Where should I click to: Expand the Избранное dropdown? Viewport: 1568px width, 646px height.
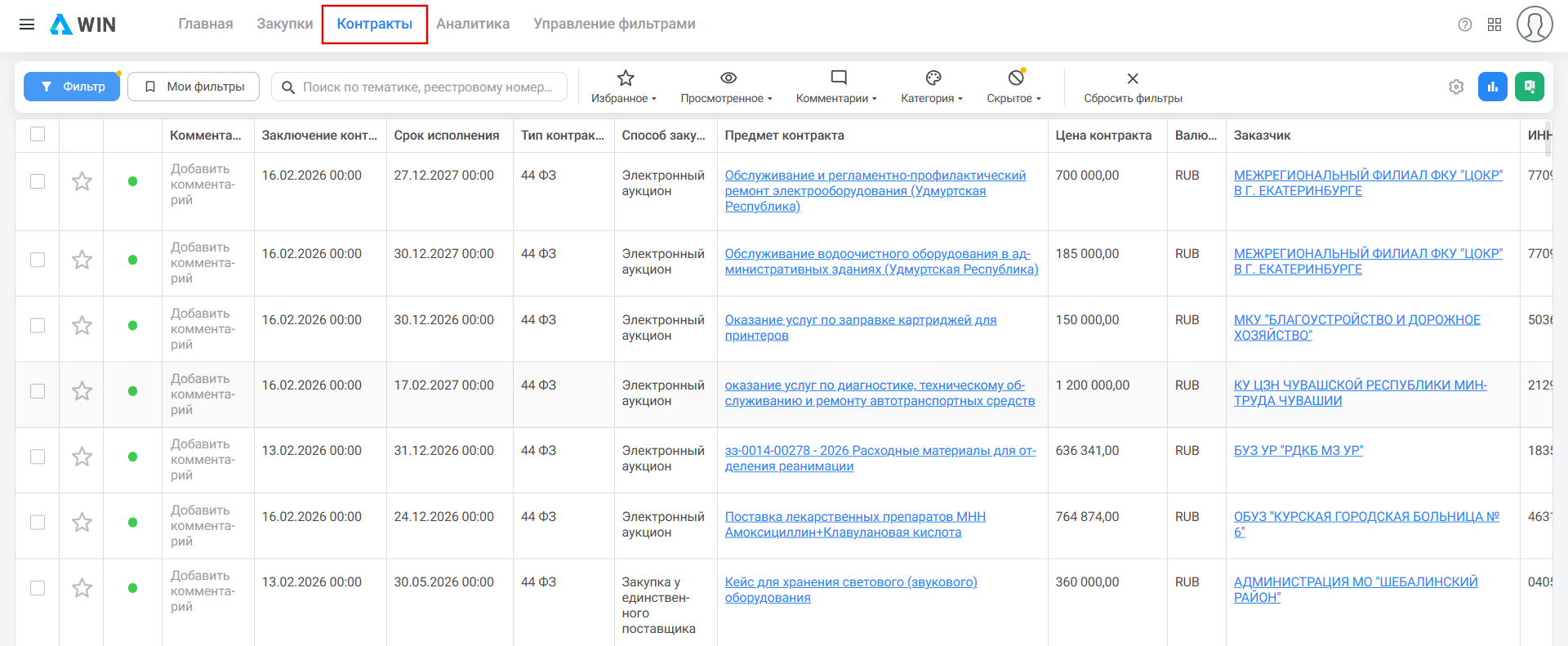(x=625, y=87)
